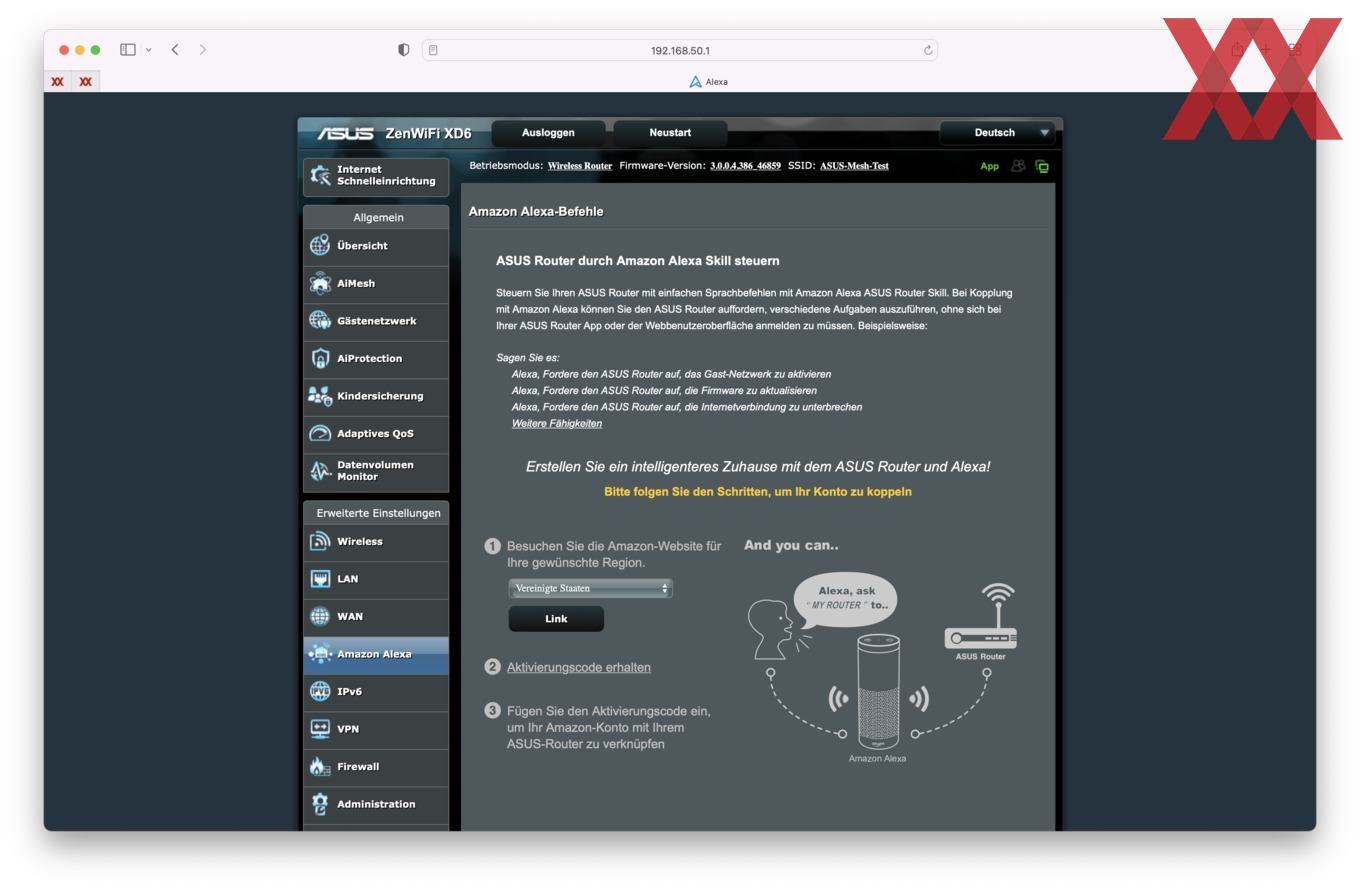Click the ASUS logo in router header
Viewport: 1360px width, 889px height.
(x=345, y=133)
